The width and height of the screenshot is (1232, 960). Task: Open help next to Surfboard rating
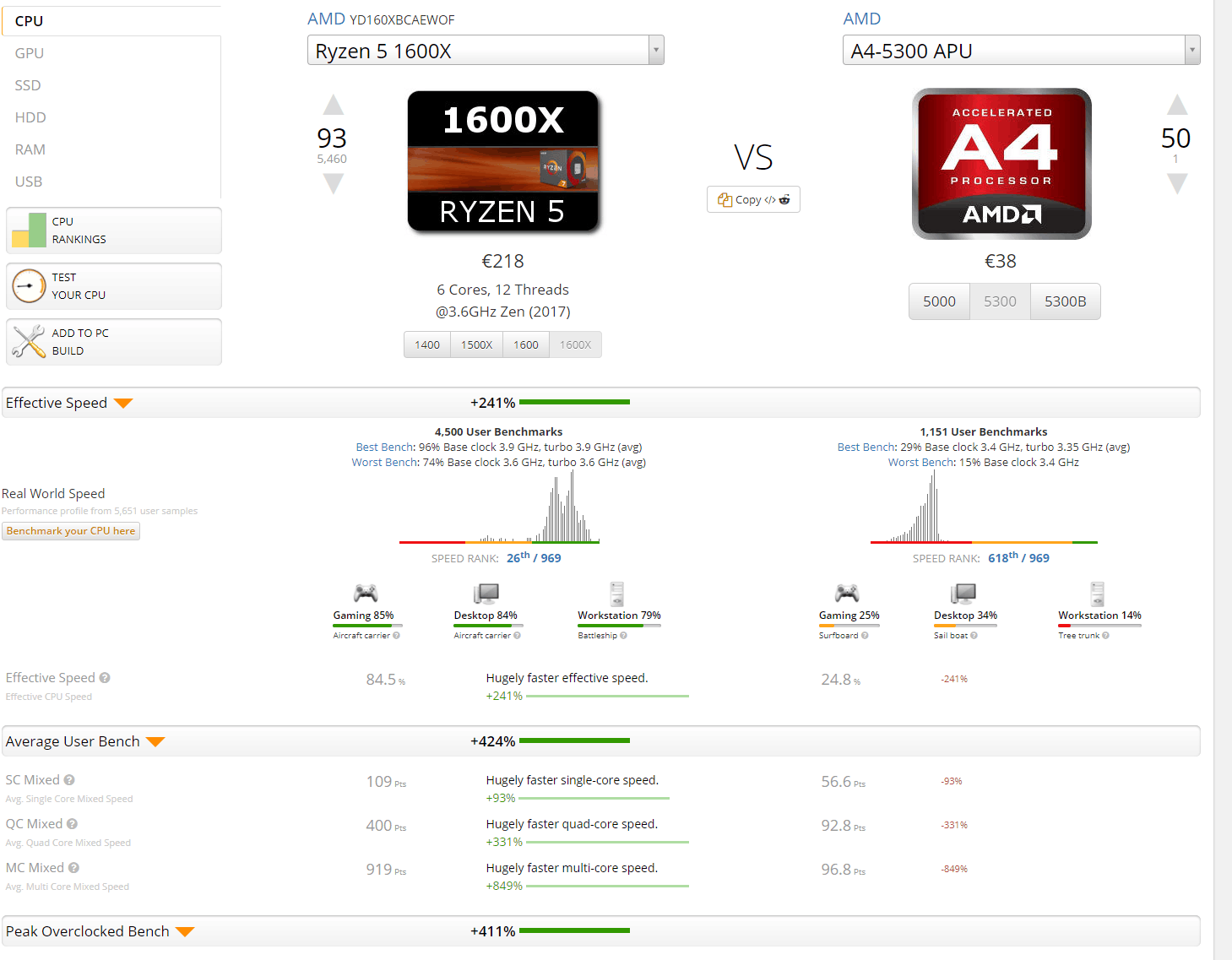tap(865, 636)
